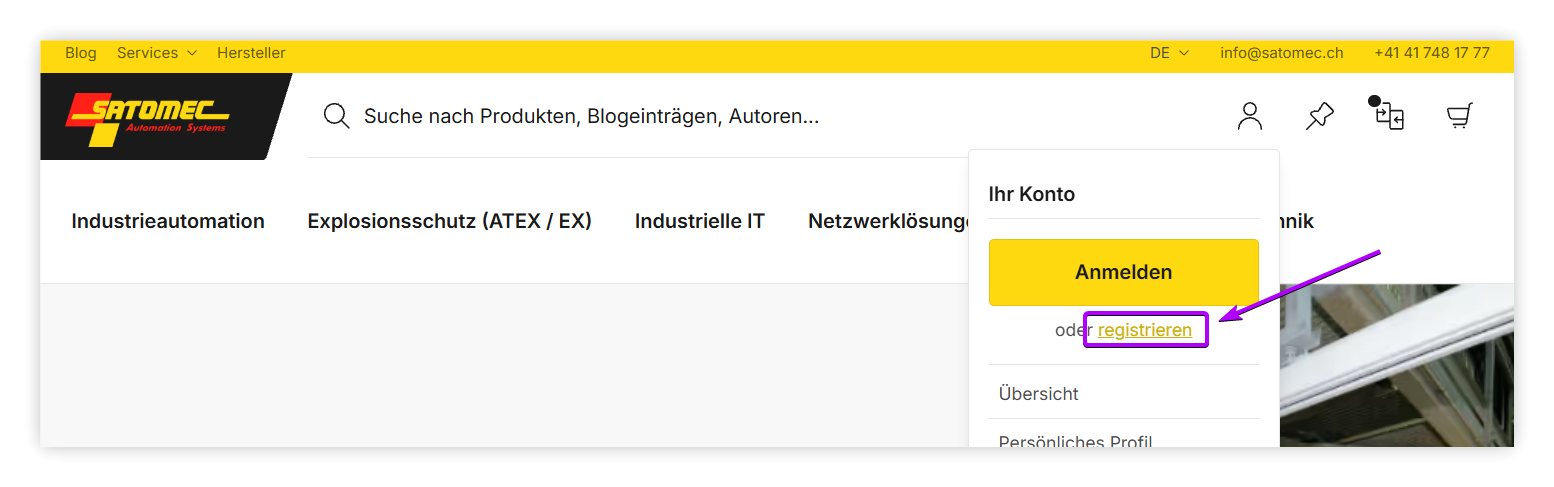Viewport: 1554px width, 487px height.
Task: Click the phone number +41 41 748 17 77
Action: [1431, 53]
